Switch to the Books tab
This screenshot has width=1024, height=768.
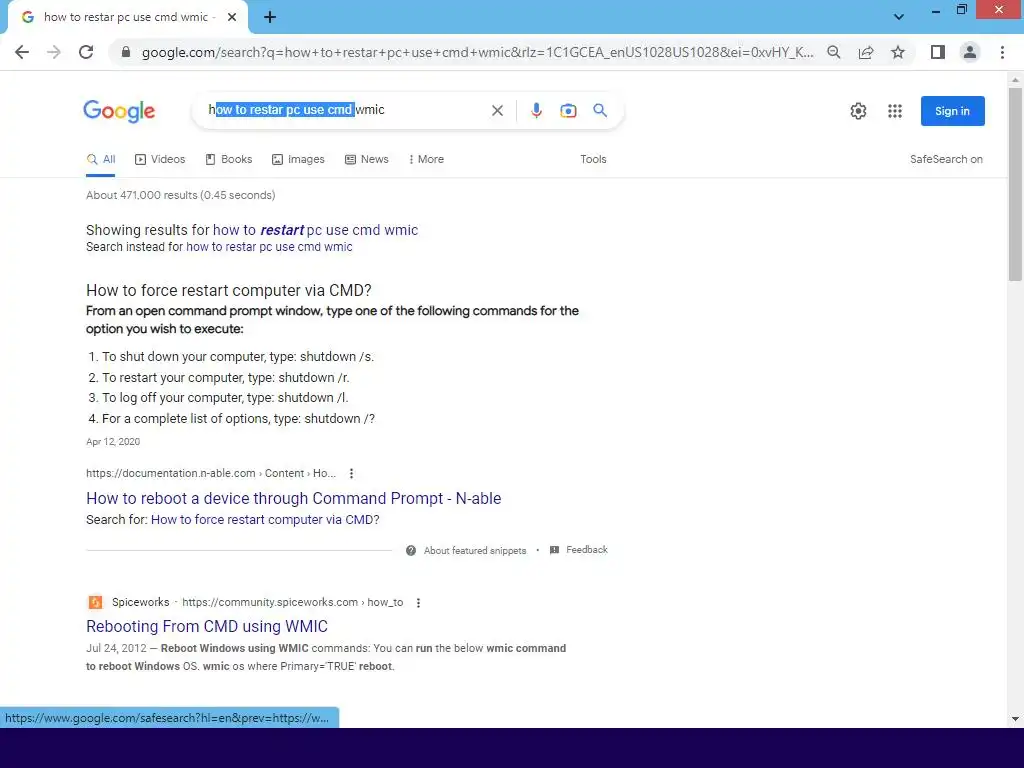point(229,159)
